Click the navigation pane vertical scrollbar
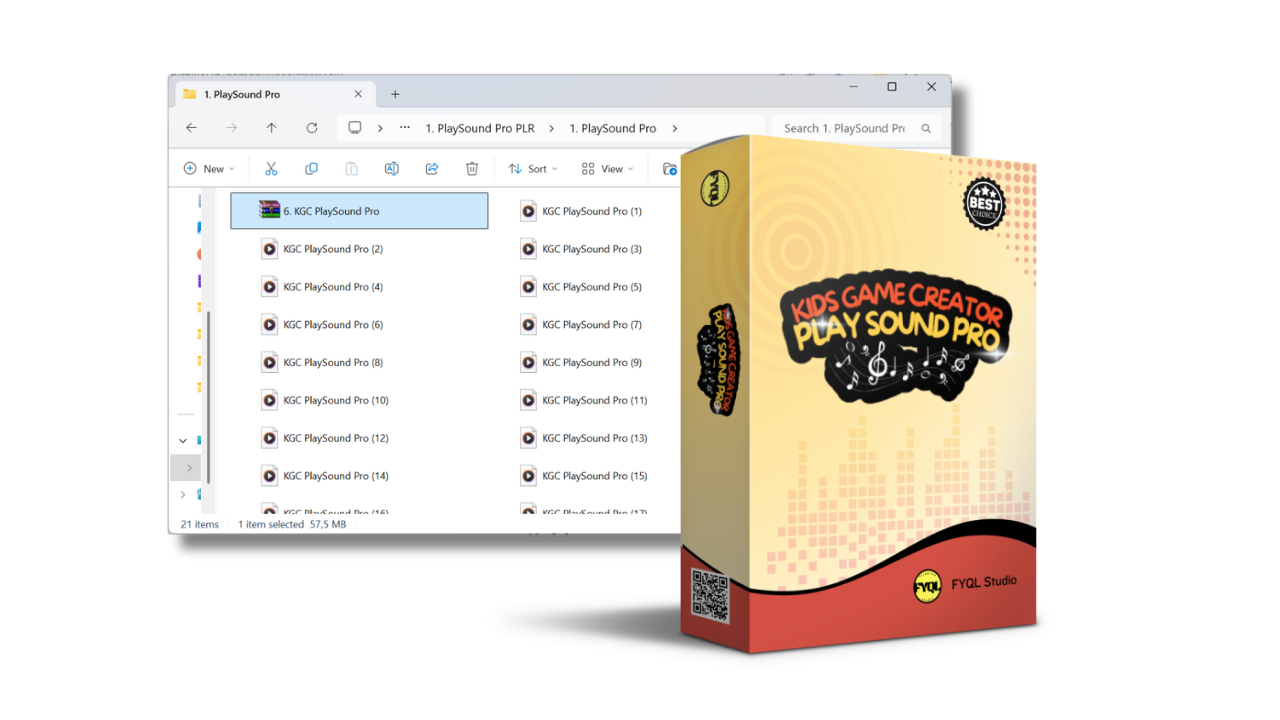 pos(210,396)
